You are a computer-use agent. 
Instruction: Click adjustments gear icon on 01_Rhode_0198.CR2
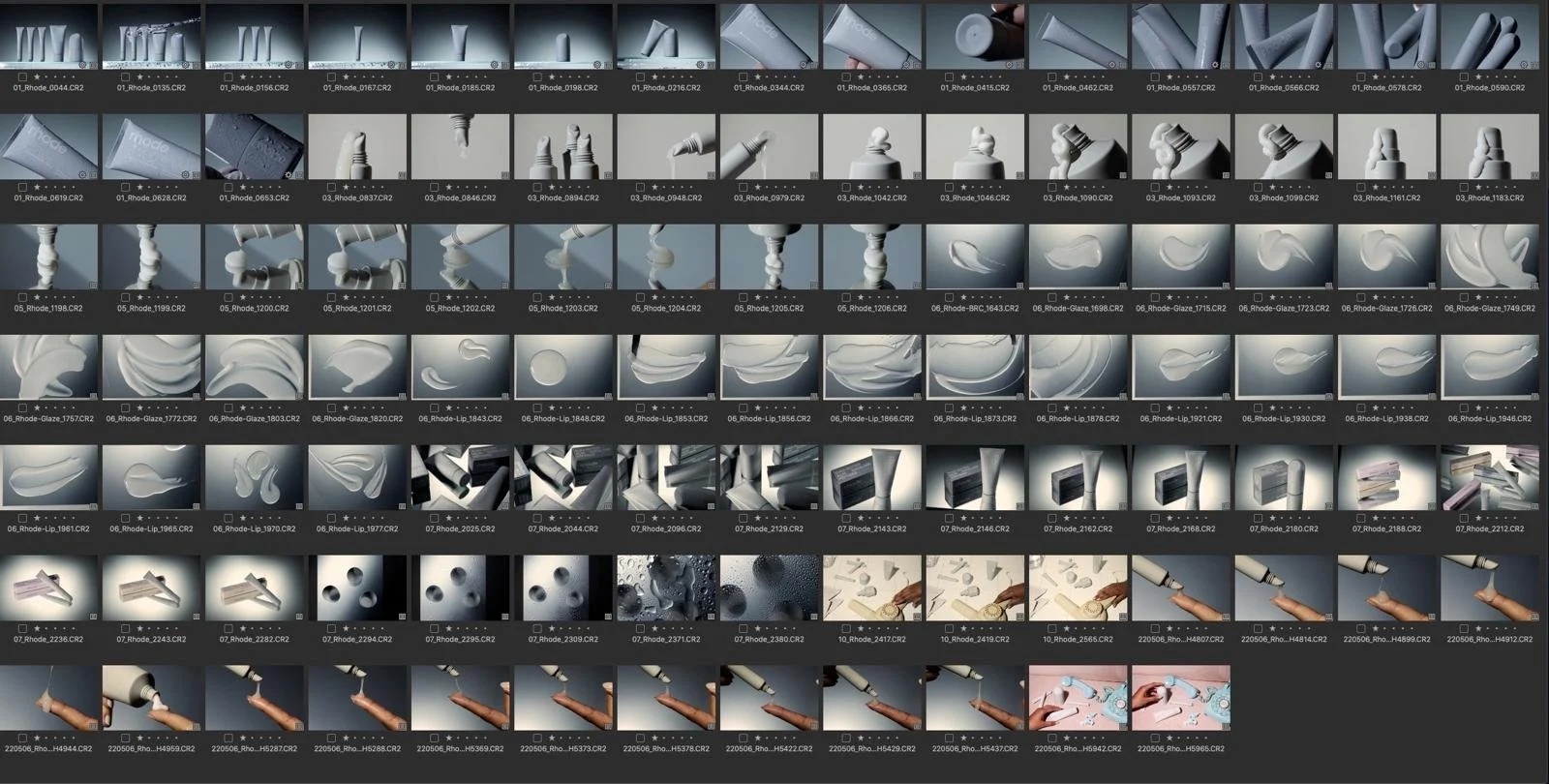click(x=596, y=65)
